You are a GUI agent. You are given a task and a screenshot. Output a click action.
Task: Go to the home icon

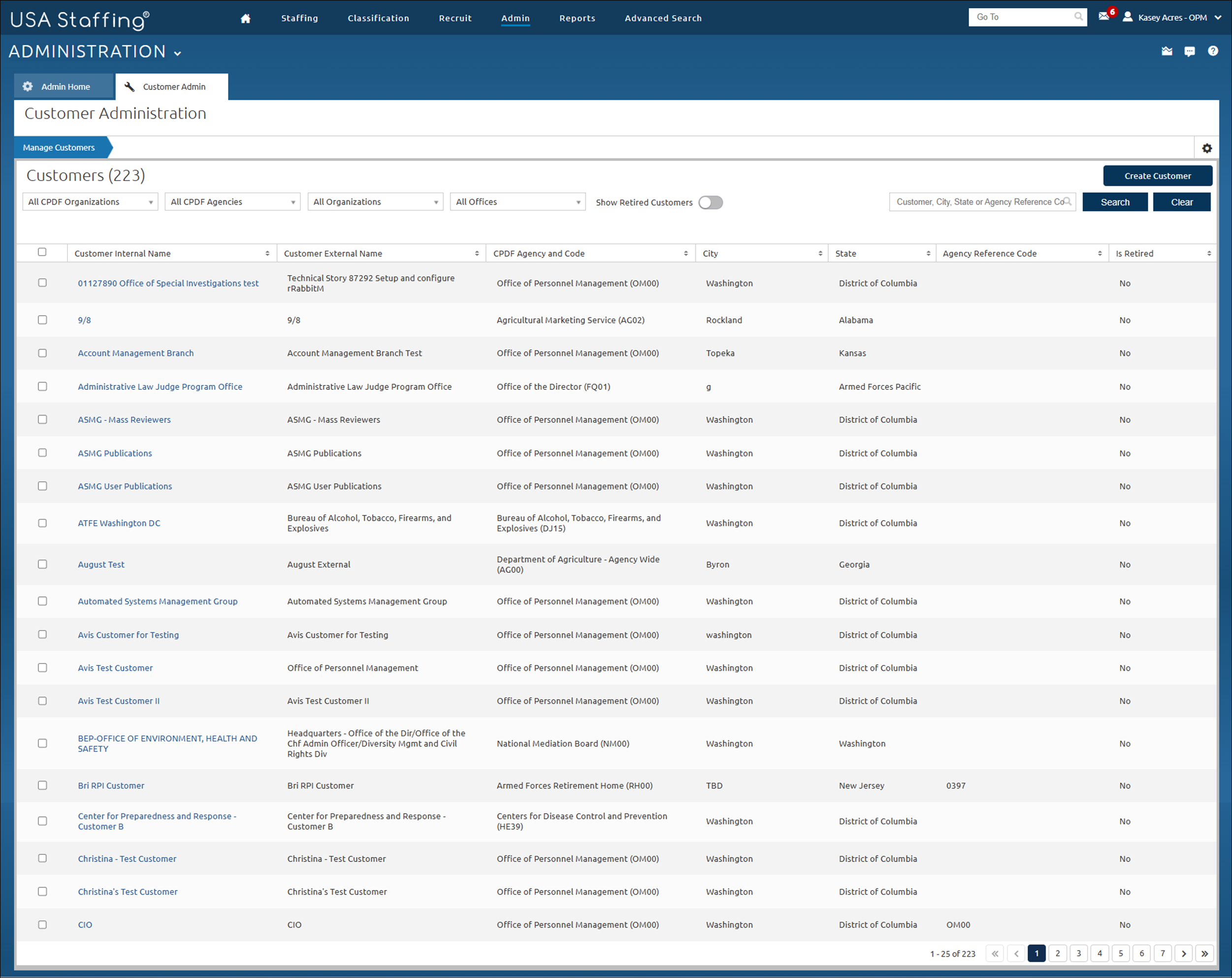click(x=246, y=18)
